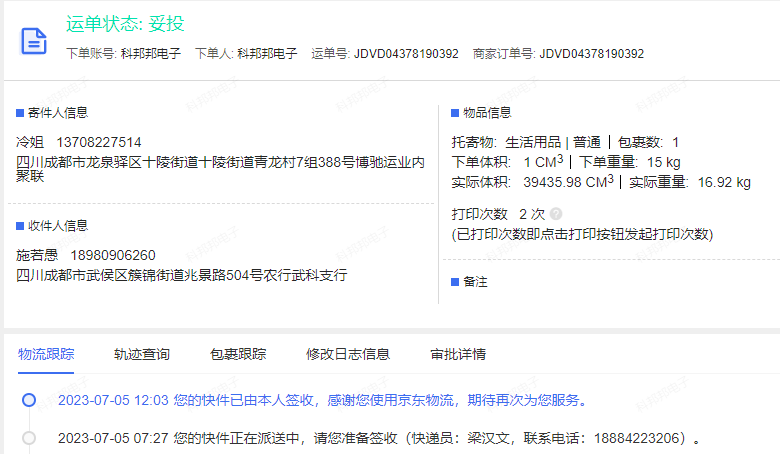Click the help icon next to 打印次数
Screen dimensions: 780x454
556,214
